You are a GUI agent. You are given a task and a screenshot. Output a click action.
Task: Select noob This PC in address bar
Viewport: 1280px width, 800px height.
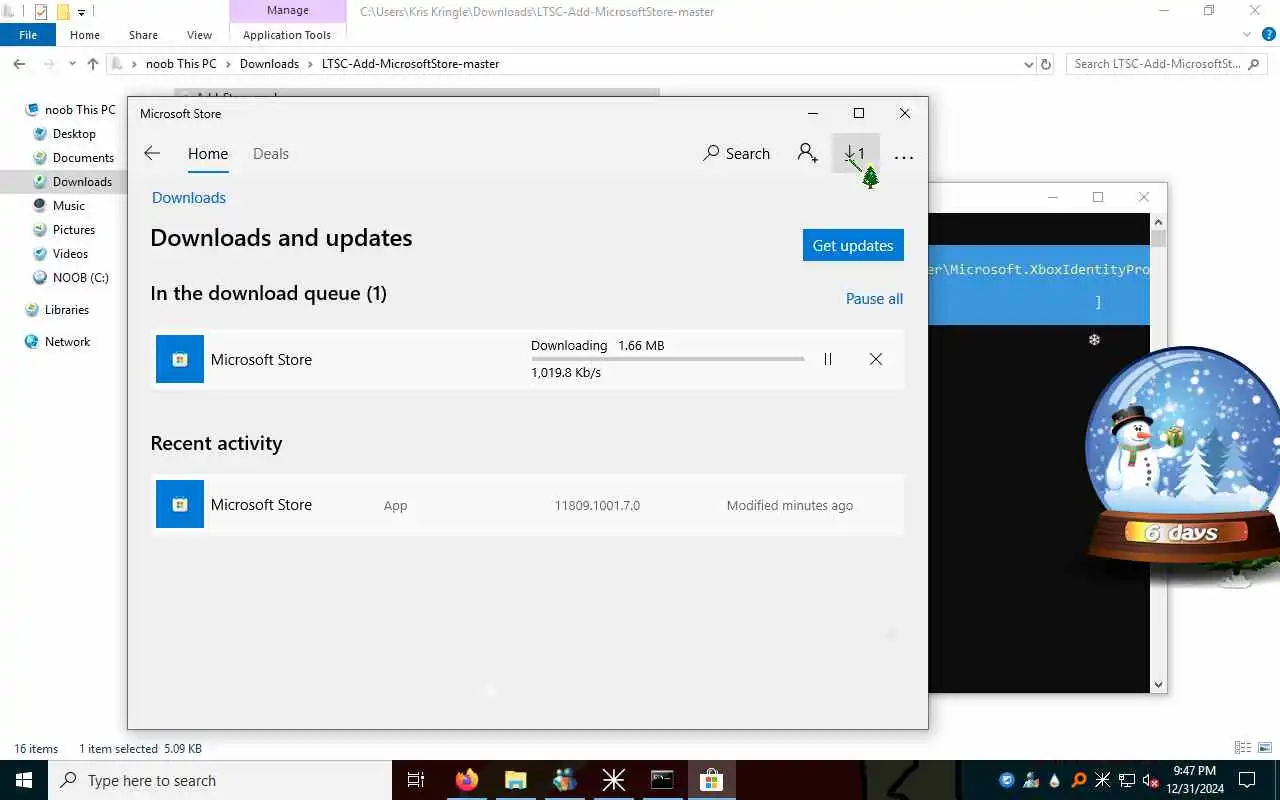point(181,64)
